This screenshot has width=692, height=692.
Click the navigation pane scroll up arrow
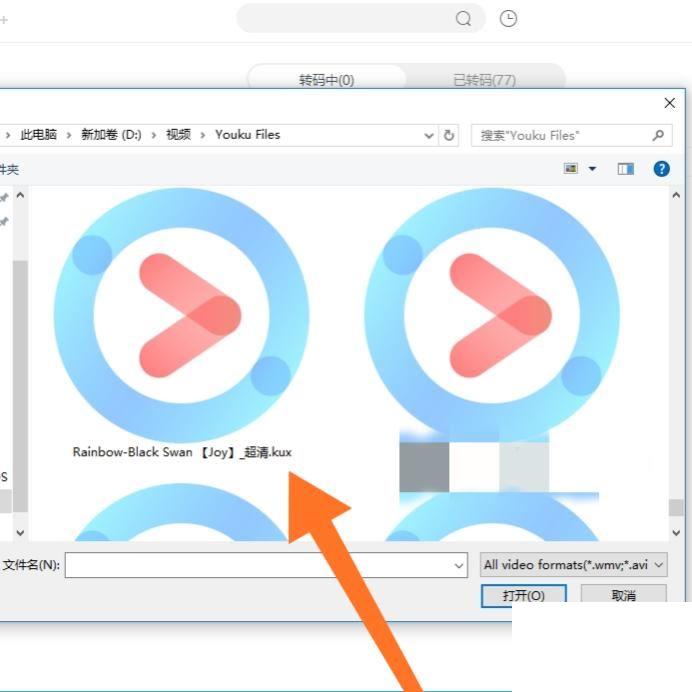(20, 195)
